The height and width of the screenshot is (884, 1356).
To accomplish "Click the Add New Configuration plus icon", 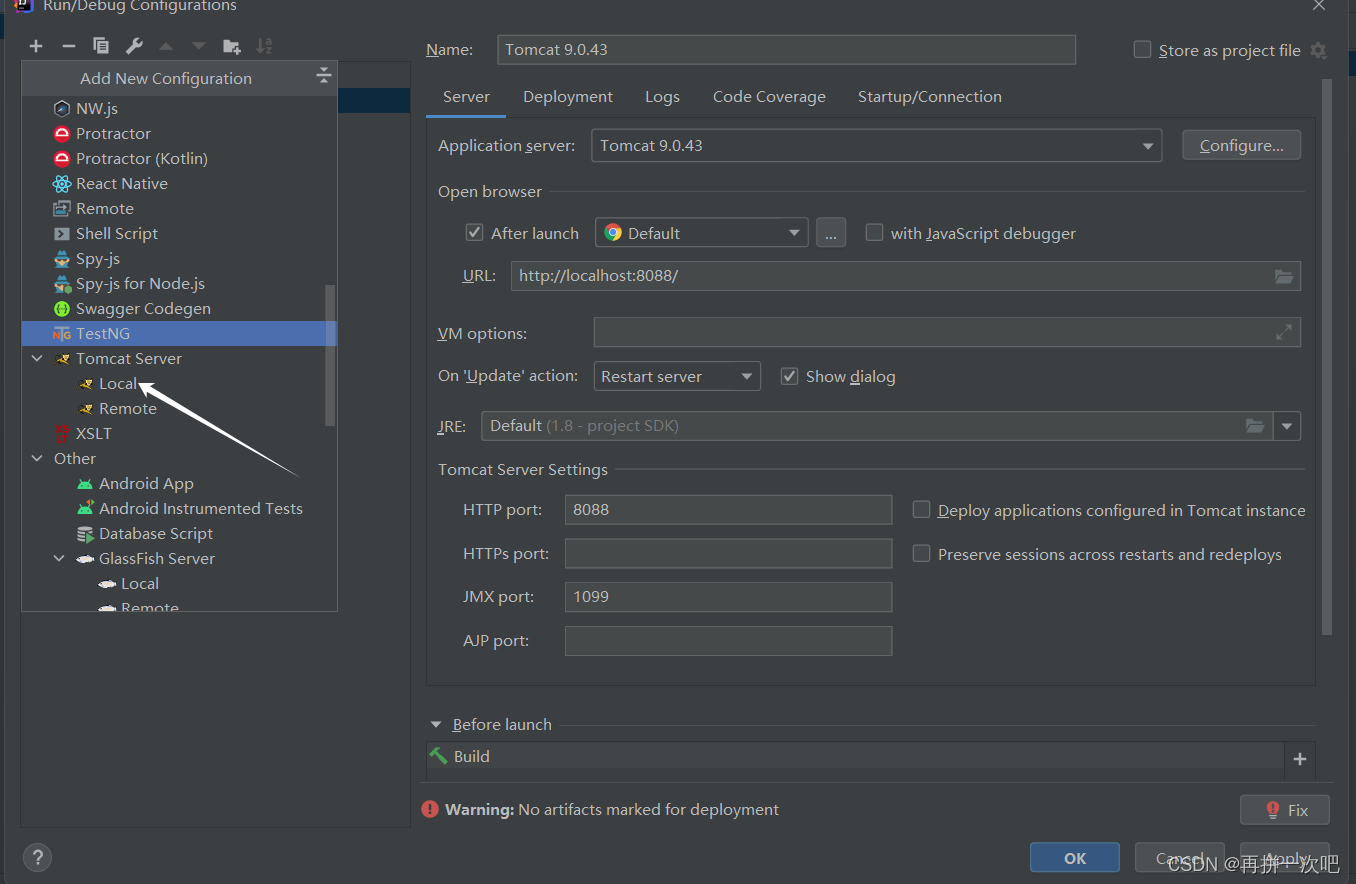I will pyautogui.click(x=36, y=46).
